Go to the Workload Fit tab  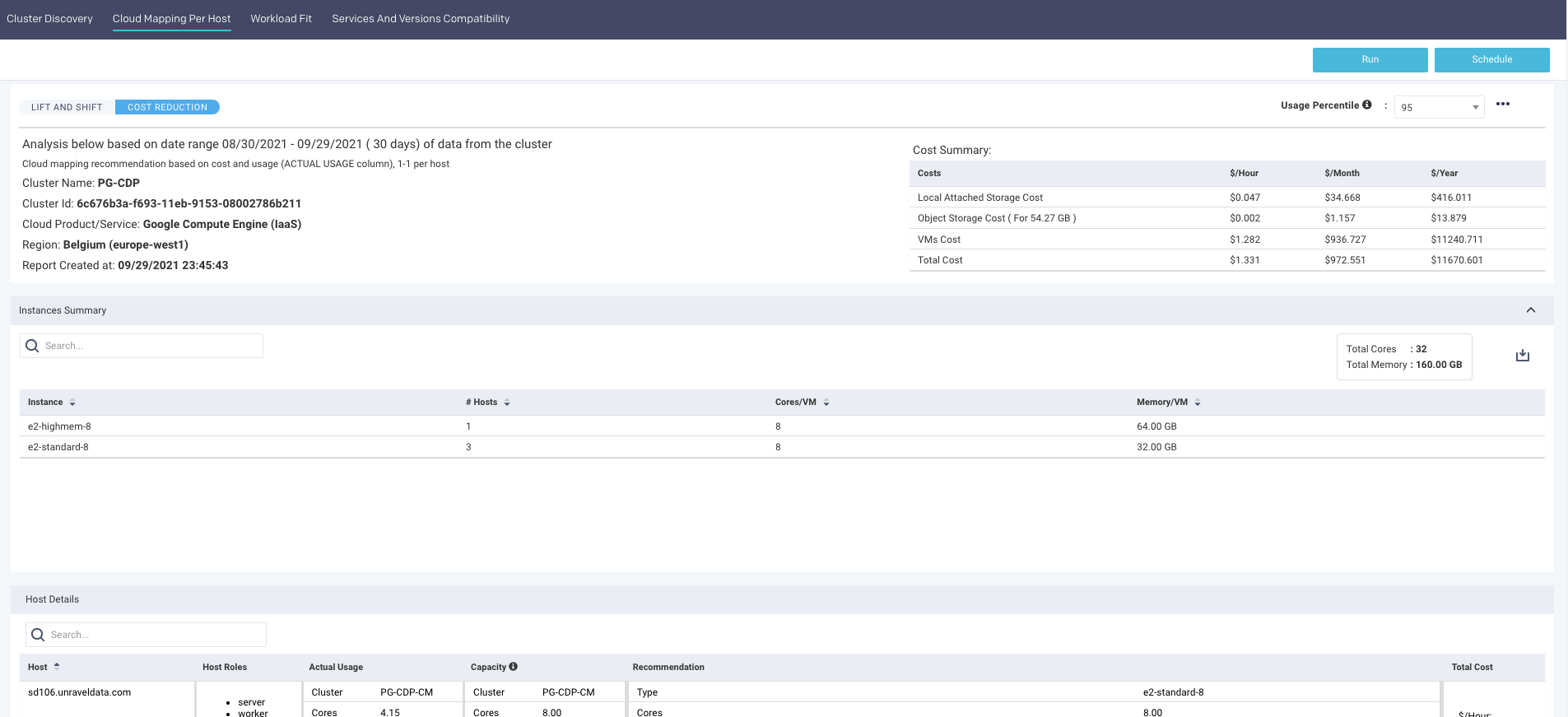tap(281, 18)
